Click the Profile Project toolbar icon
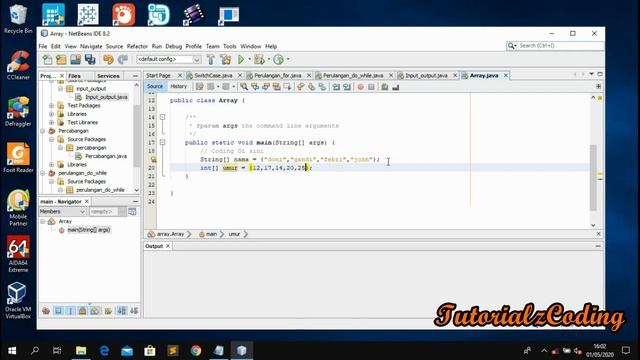The image size is (640, 360). click(x=278, y=60)
